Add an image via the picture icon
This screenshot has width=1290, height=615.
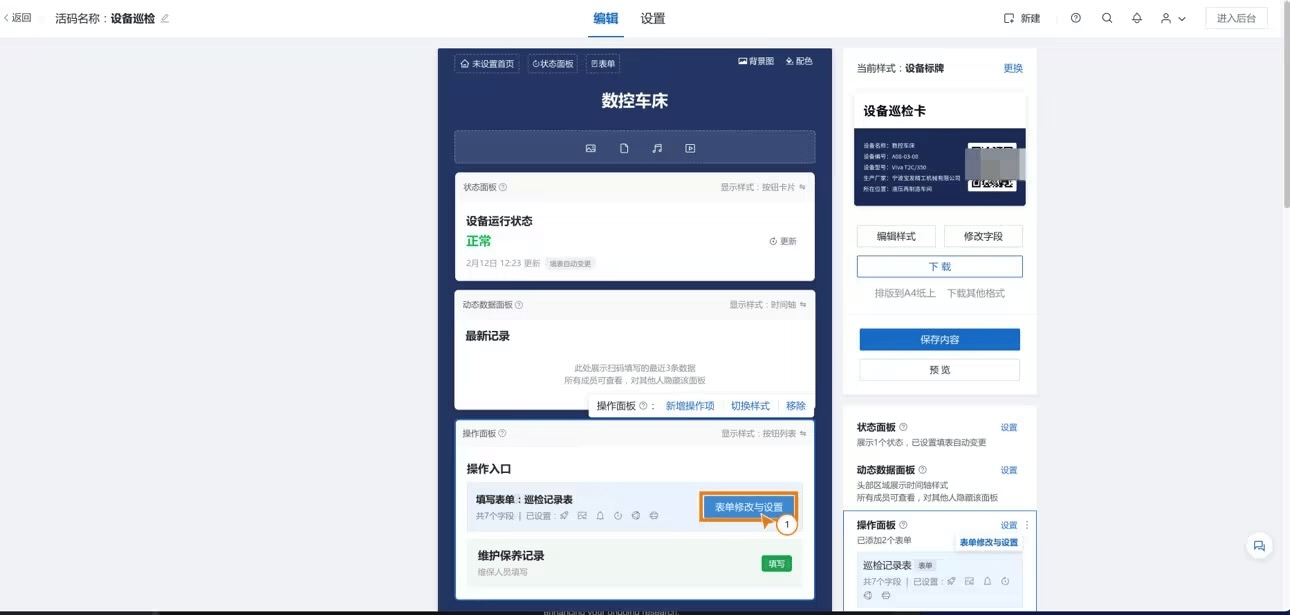point(591,148)
